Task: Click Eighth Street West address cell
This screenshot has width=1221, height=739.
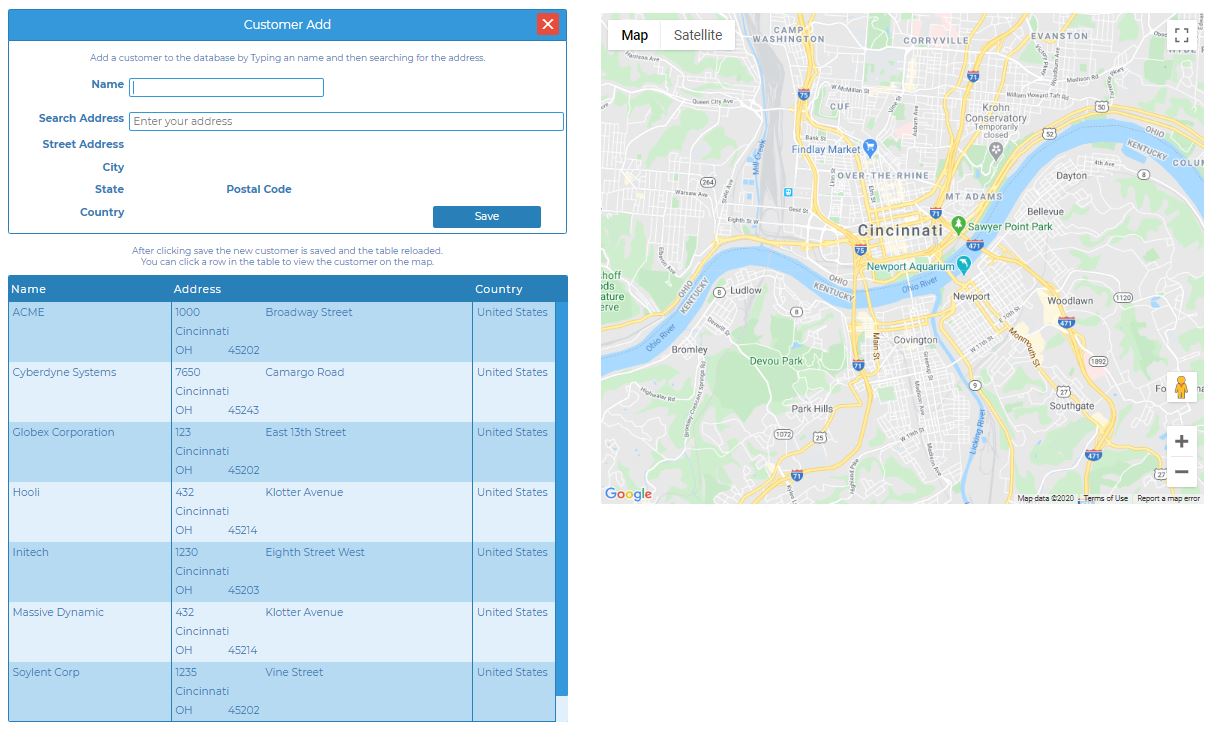Action: (x=315, y=552)
